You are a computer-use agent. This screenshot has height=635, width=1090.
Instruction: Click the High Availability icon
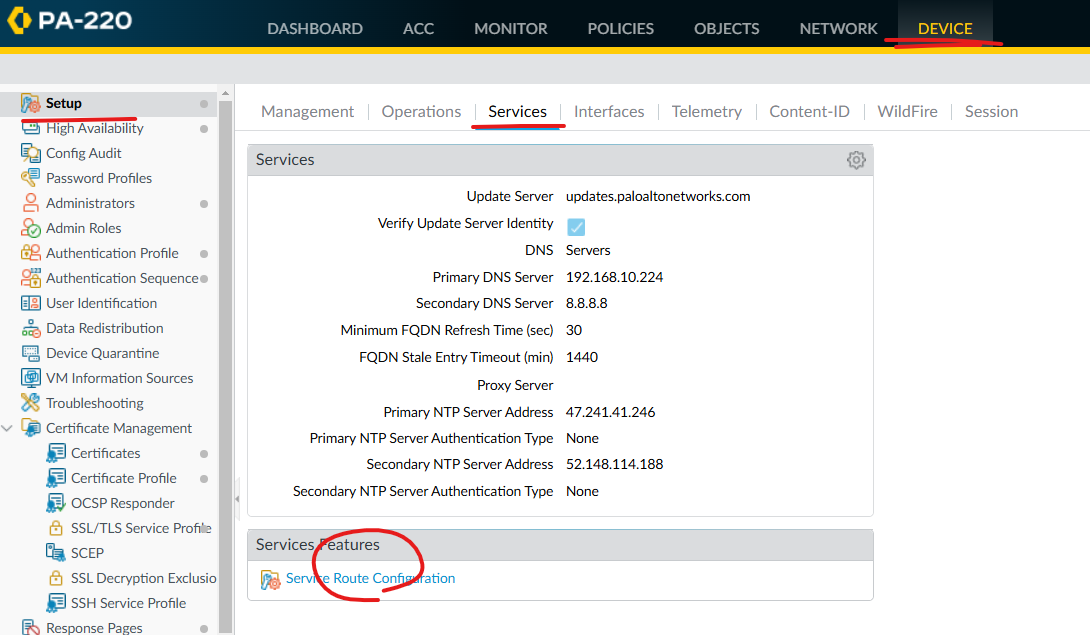click(31, 129)
